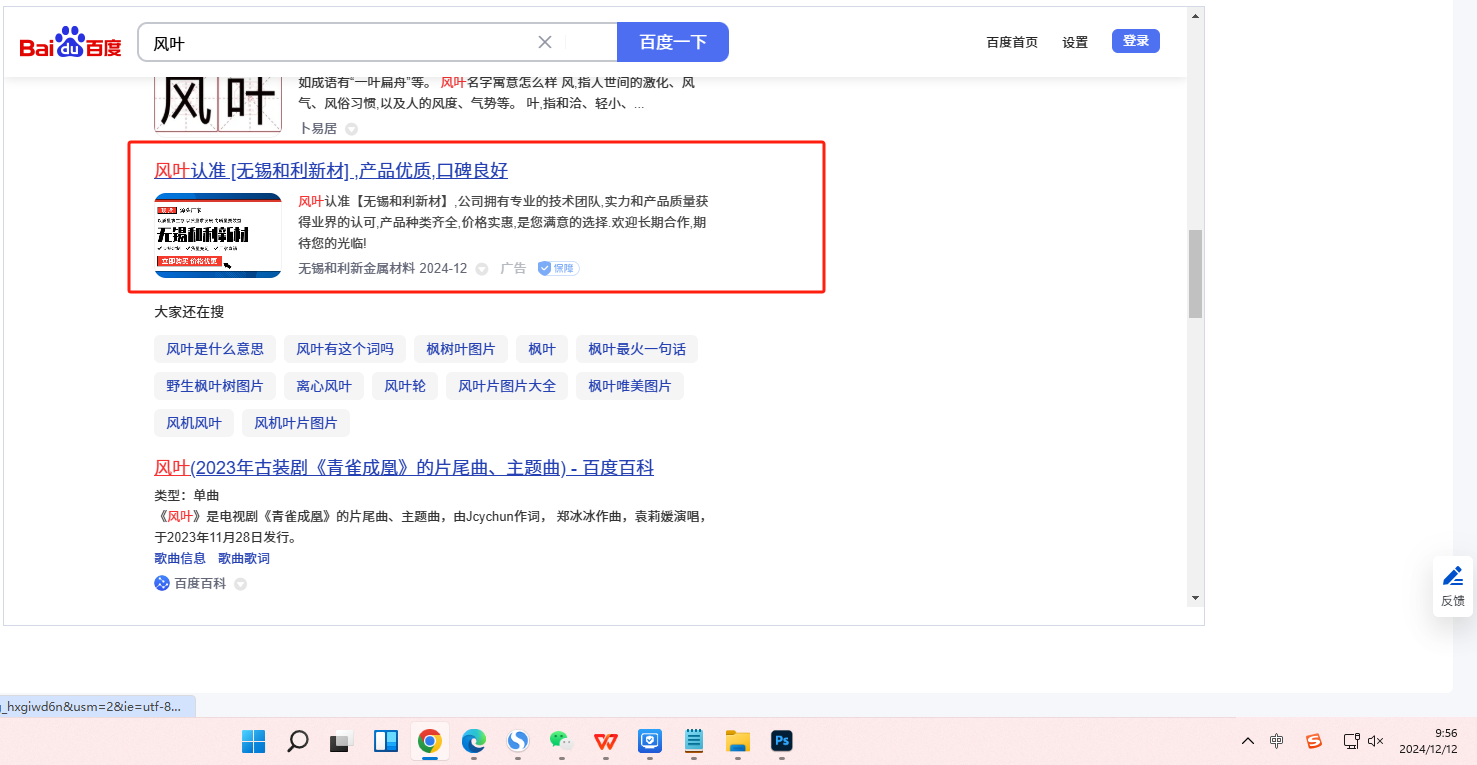Open Photoshop from the taskbar
Image resolution: width=1477 pixels, height=765 pixels.
pos(782,741)
